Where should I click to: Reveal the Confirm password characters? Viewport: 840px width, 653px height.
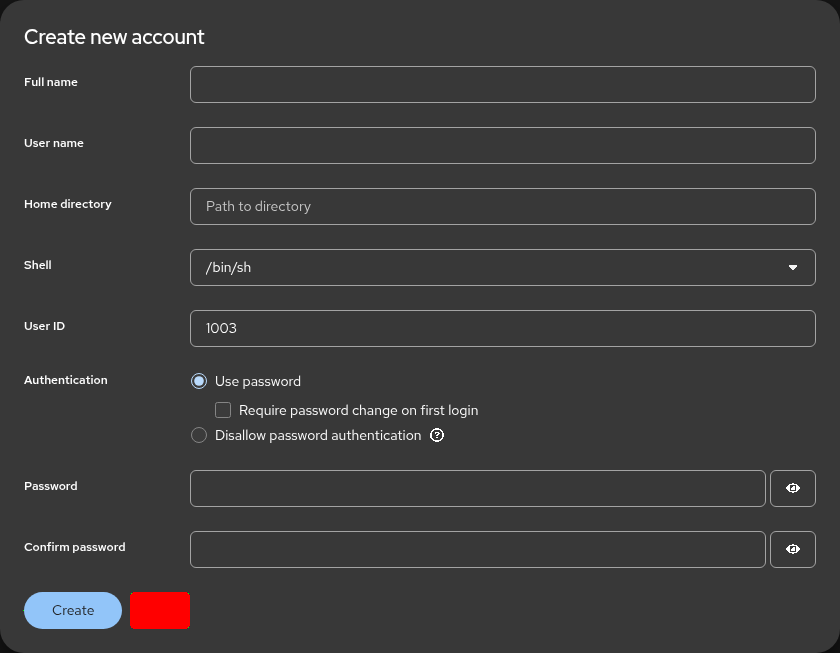(x=792, y=549)
